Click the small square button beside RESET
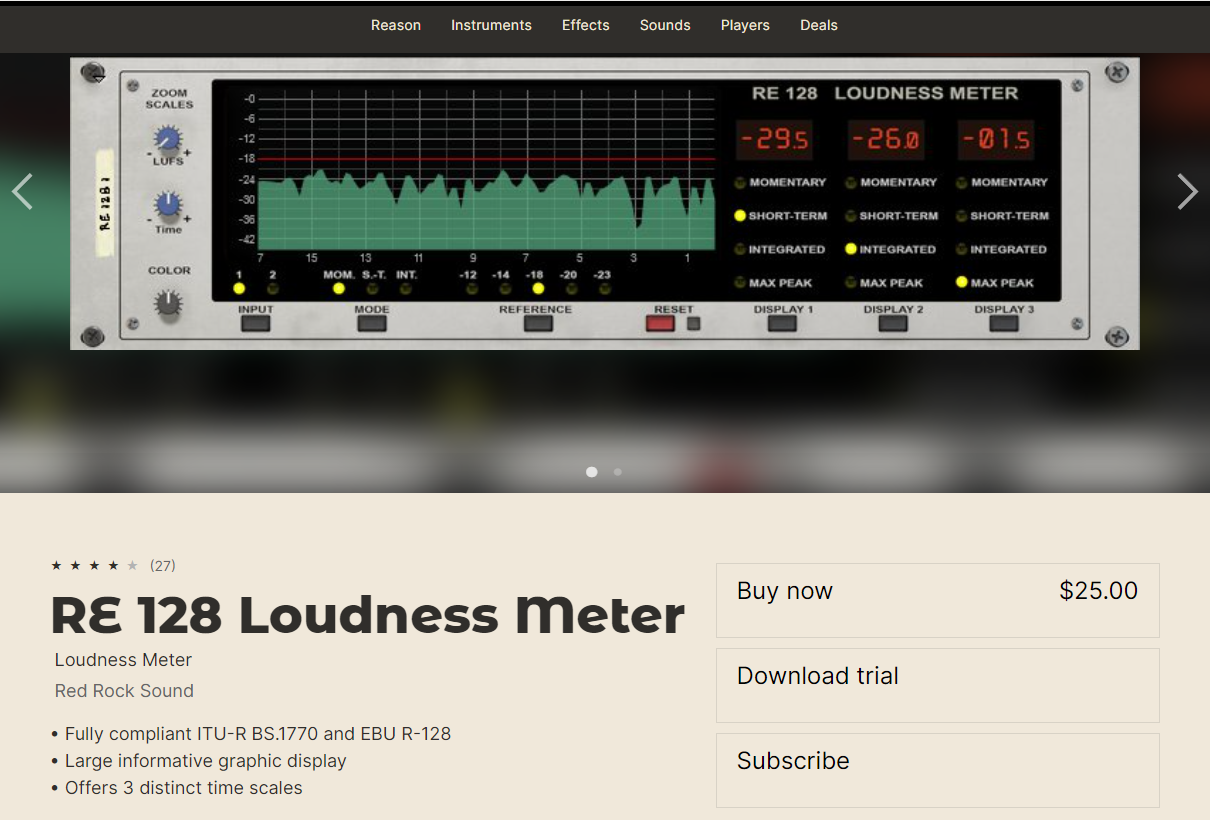The height and width of the screenshot is (820, 1210). [694, 323]
